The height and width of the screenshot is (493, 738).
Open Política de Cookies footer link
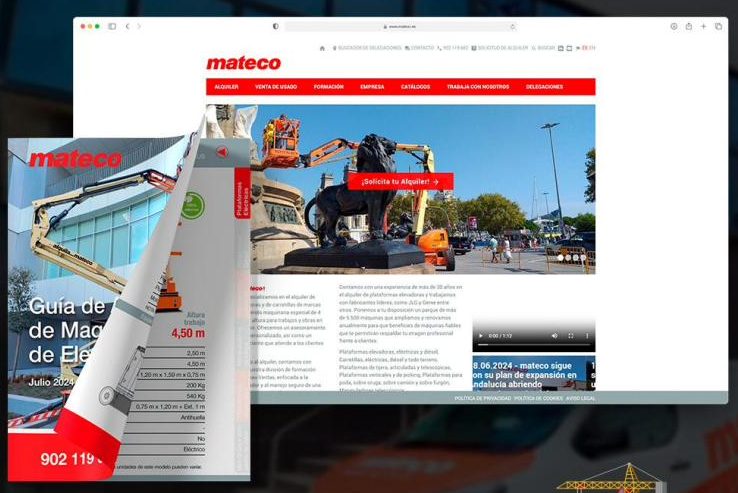point(538,398)
